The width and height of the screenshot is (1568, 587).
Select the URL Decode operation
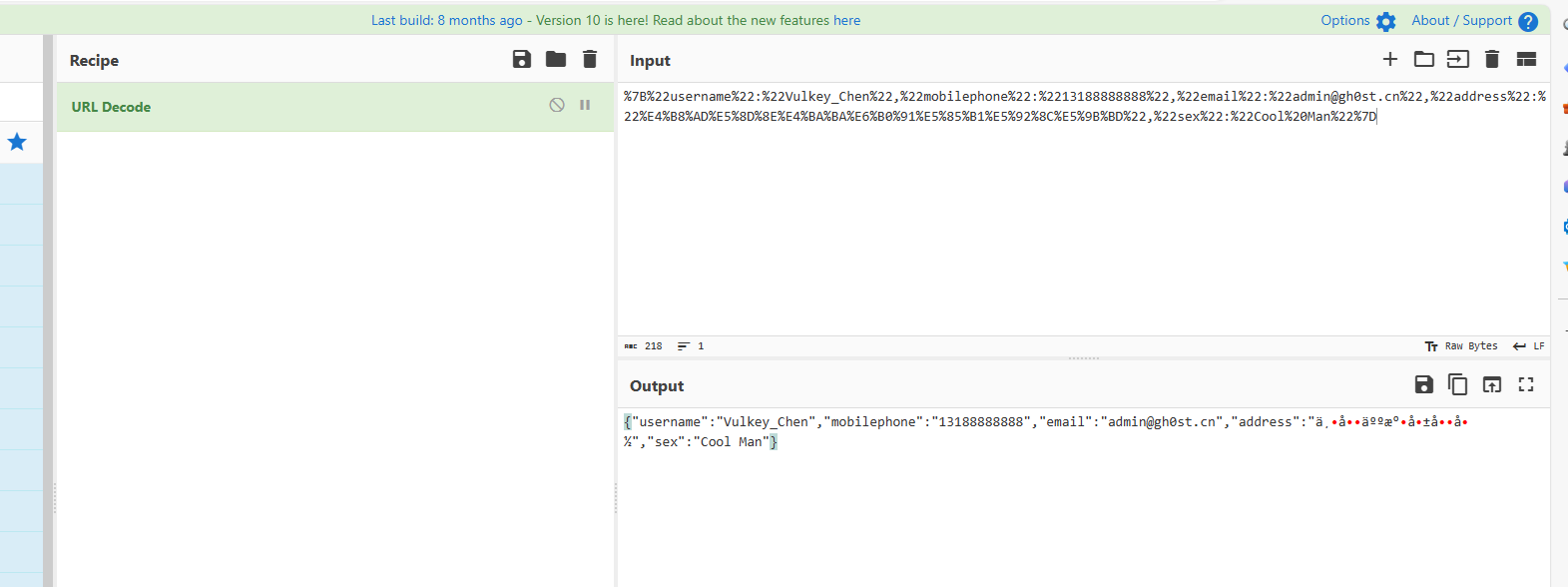pyautogui.click(x=335, y=107)
